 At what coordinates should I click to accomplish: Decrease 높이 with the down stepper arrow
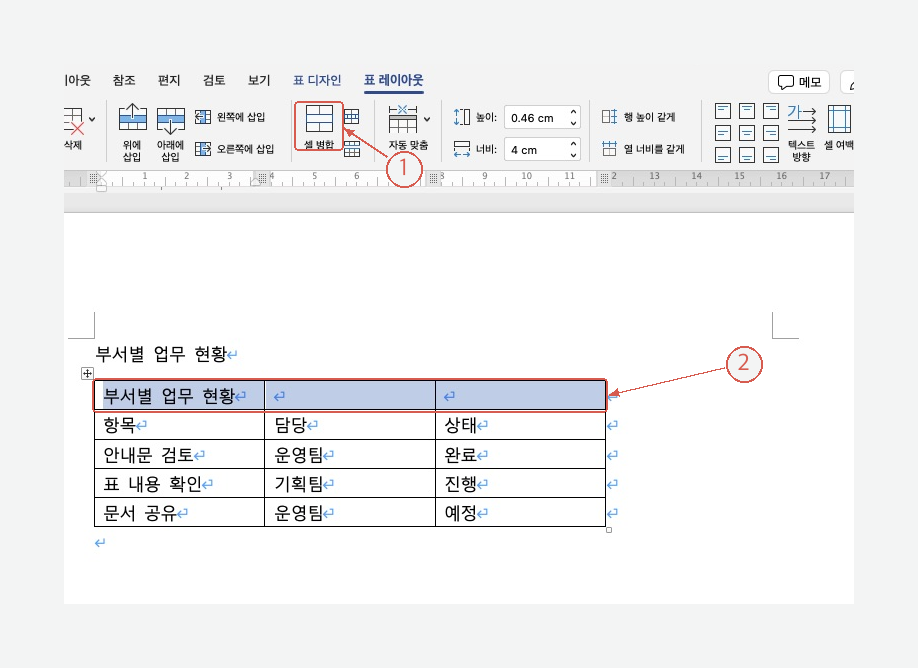point(574,123)
